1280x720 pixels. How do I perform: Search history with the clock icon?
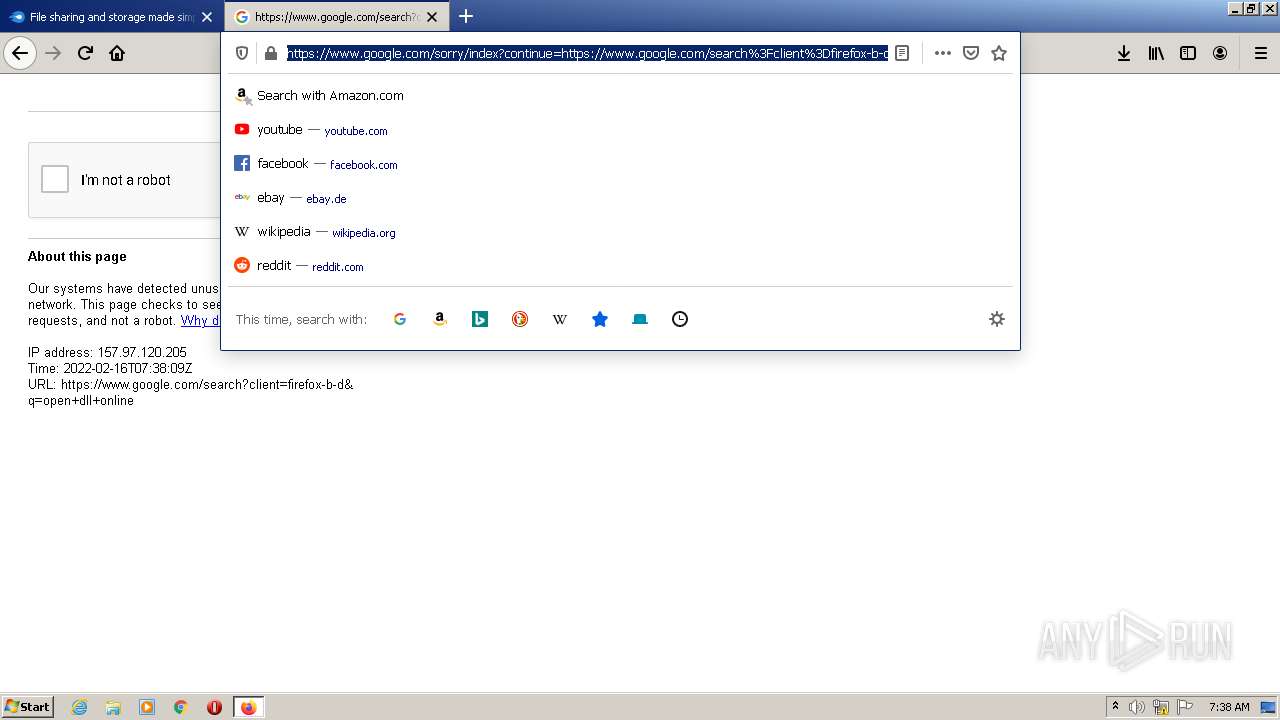pyautogui.click(x=680, y=319)
